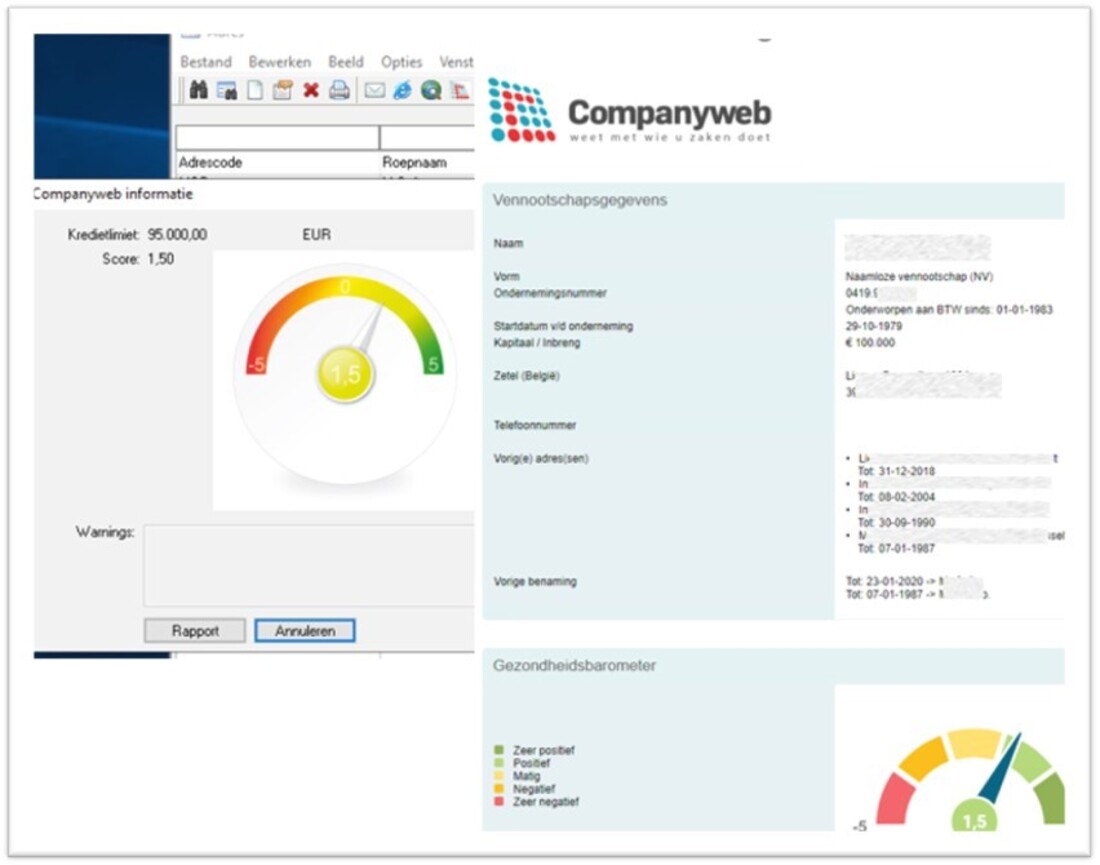
Task: Click the filter field above Adrescode
Action: point(277,137)
